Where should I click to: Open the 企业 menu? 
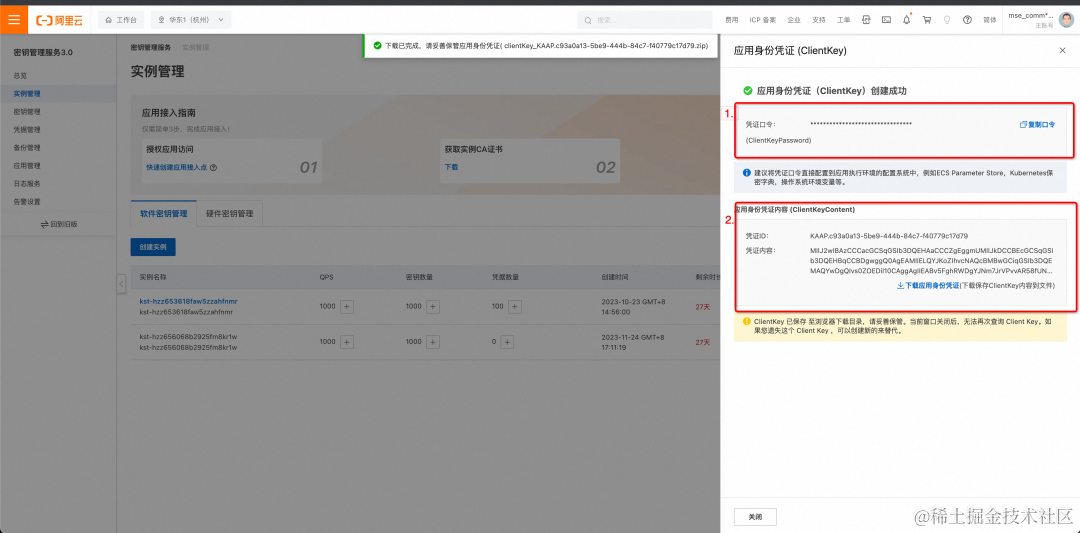tap(793, 20)
